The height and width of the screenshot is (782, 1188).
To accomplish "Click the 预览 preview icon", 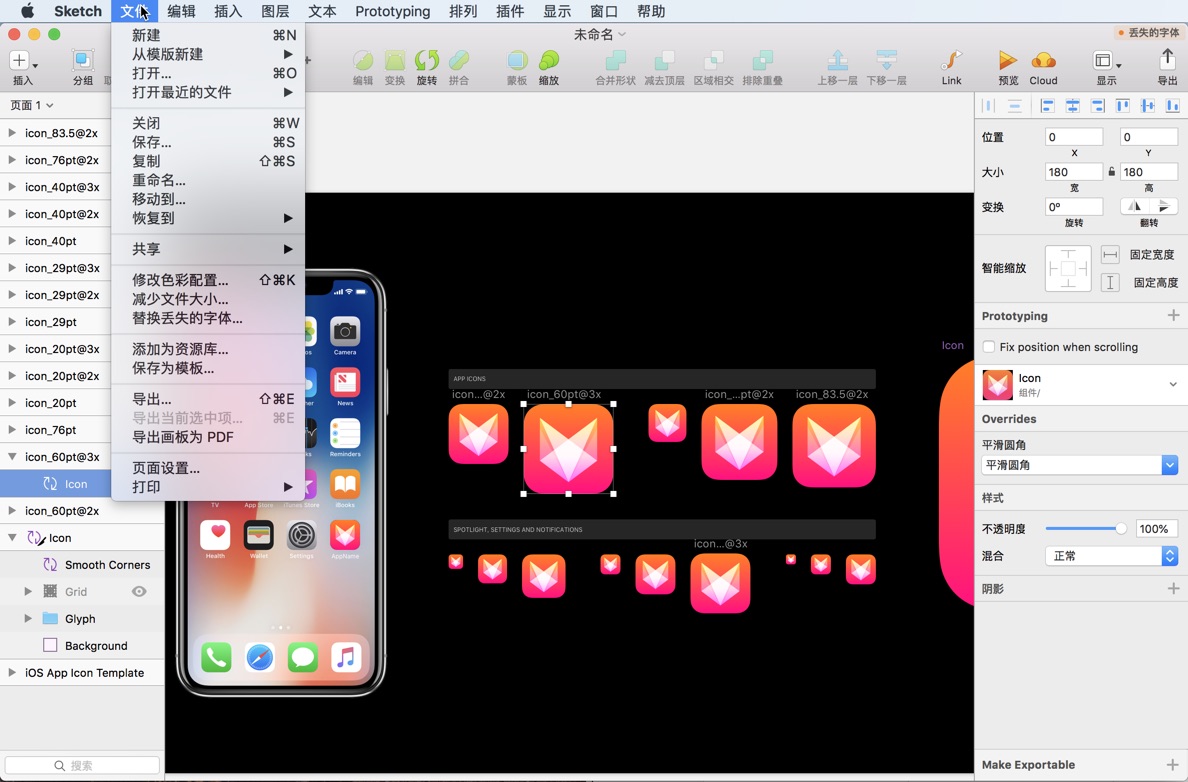I will point(1008,62).
